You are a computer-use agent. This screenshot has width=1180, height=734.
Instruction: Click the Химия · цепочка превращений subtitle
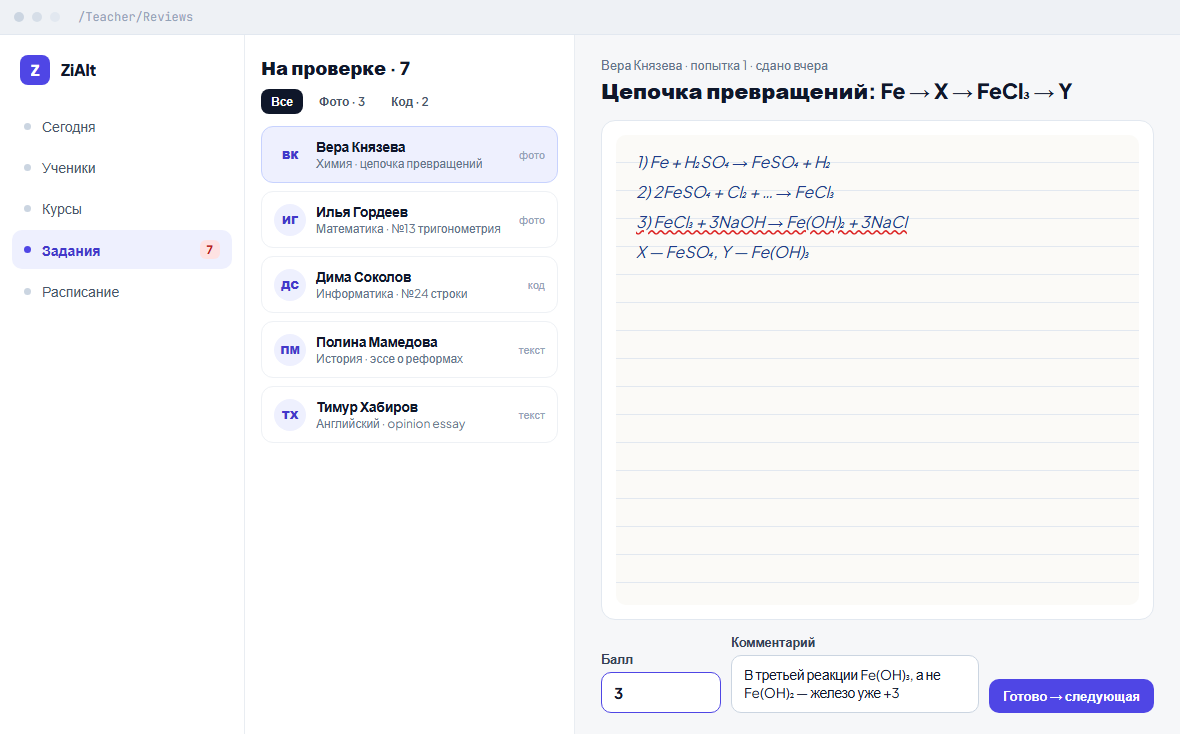399,163
